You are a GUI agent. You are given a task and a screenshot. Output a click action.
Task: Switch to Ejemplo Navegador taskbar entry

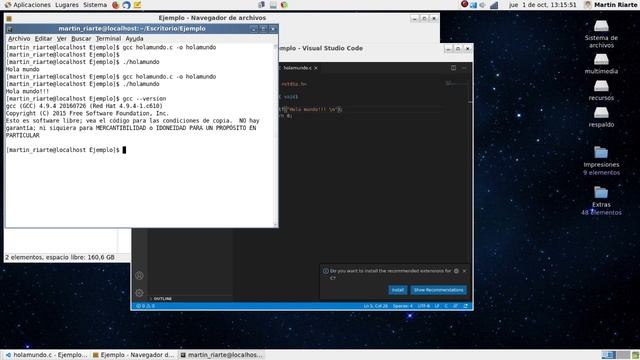click(133, 355)
